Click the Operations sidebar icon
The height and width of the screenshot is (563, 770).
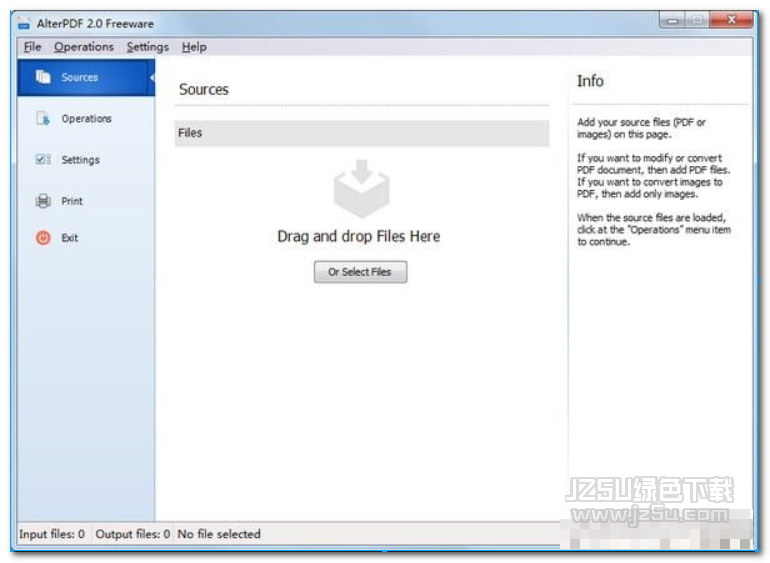(x=43, y=118)
